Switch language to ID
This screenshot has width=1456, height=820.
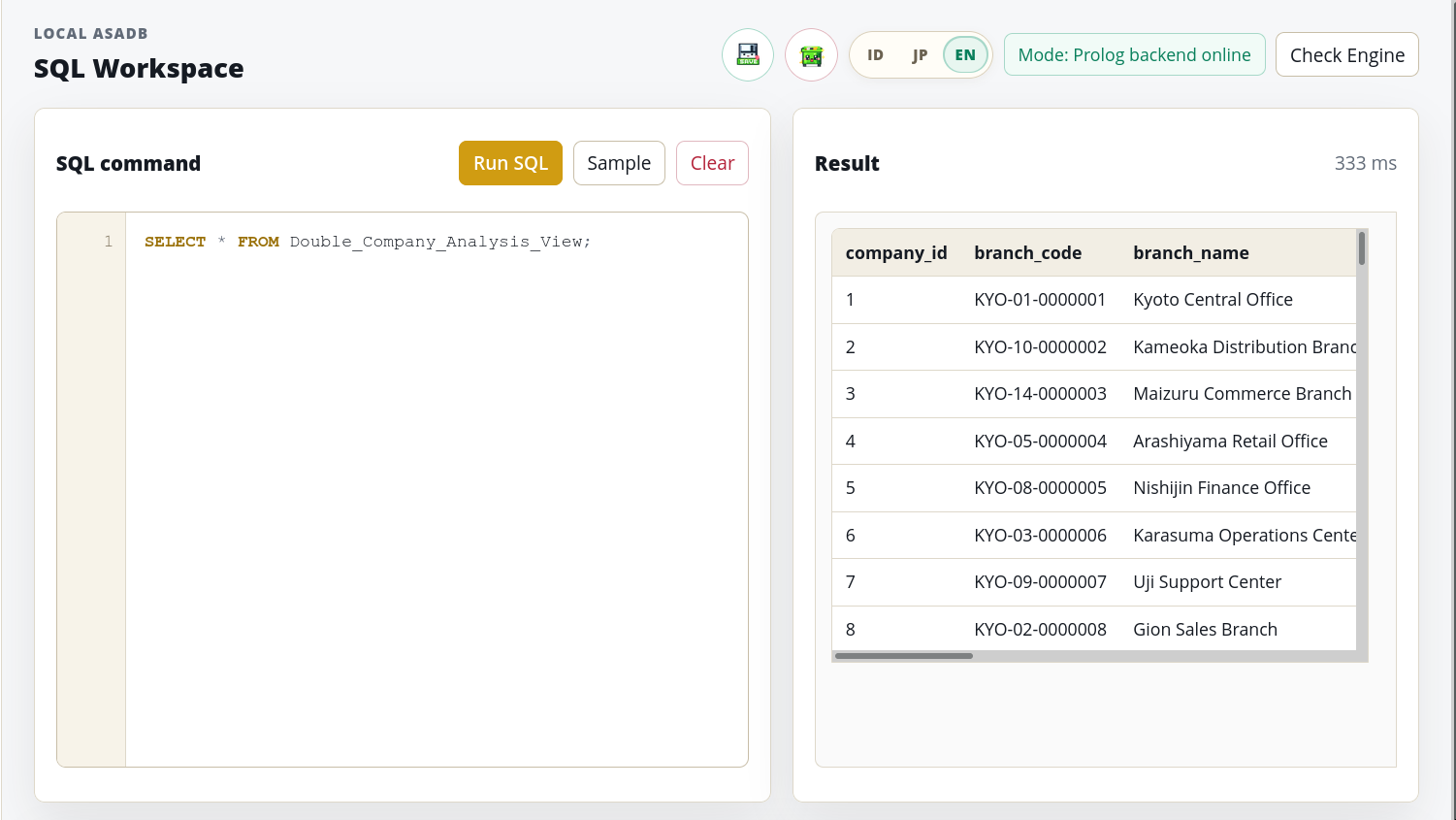(875, 55)
